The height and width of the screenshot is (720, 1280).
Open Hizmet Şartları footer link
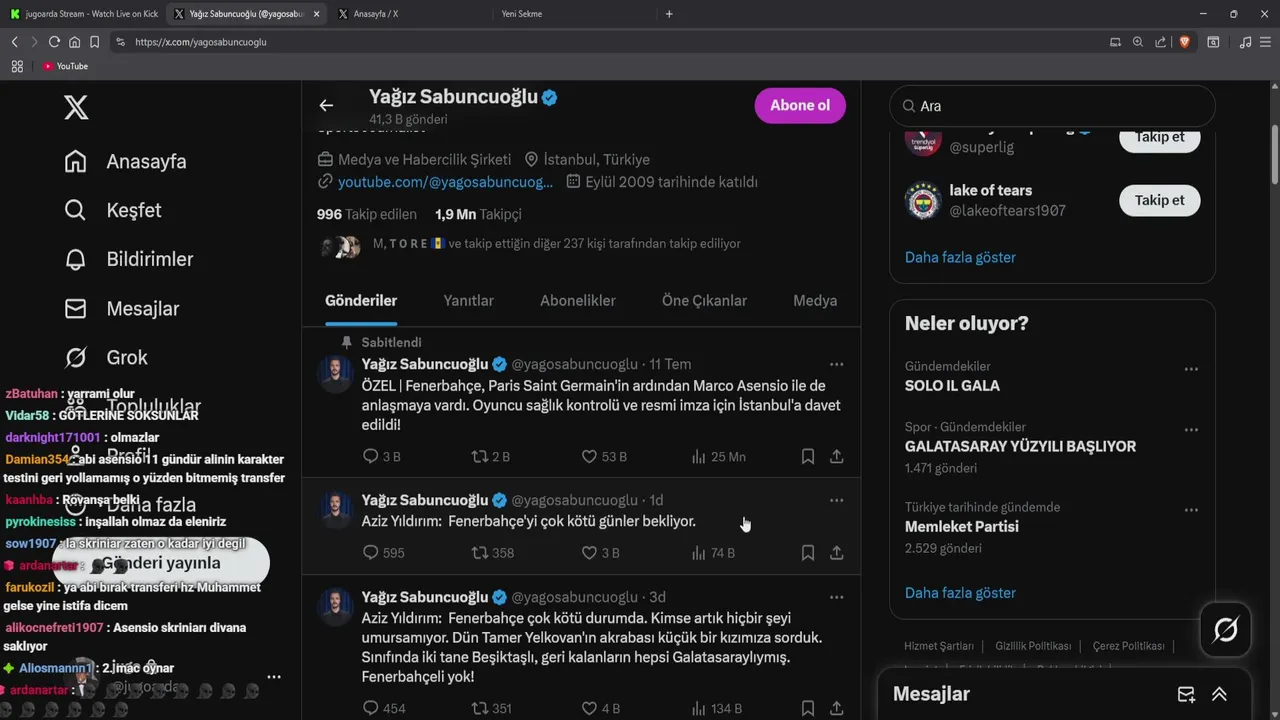[x=939, y=646]
